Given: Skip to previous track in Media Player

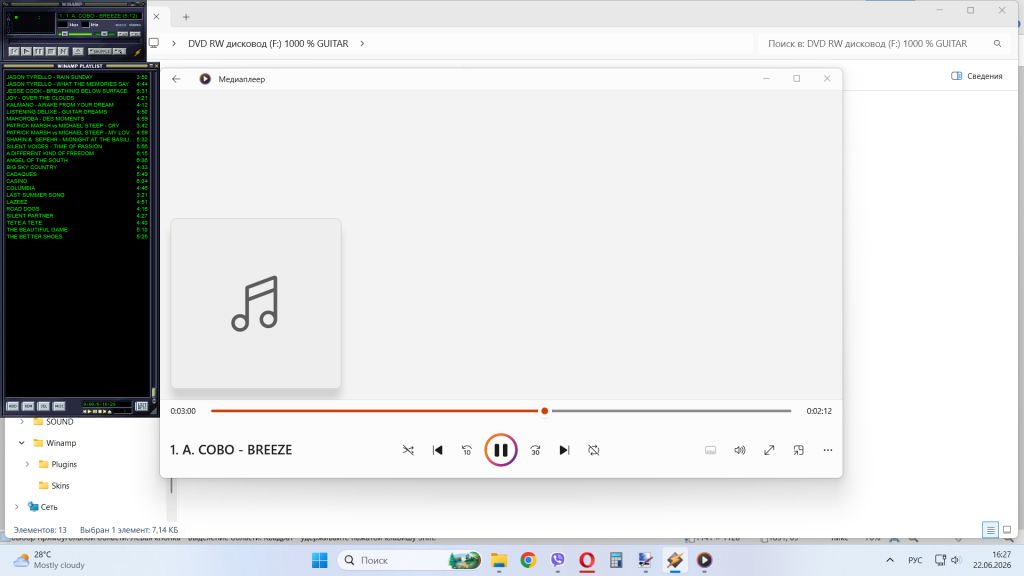Looking at the screenshot, I should coord(438,450).
